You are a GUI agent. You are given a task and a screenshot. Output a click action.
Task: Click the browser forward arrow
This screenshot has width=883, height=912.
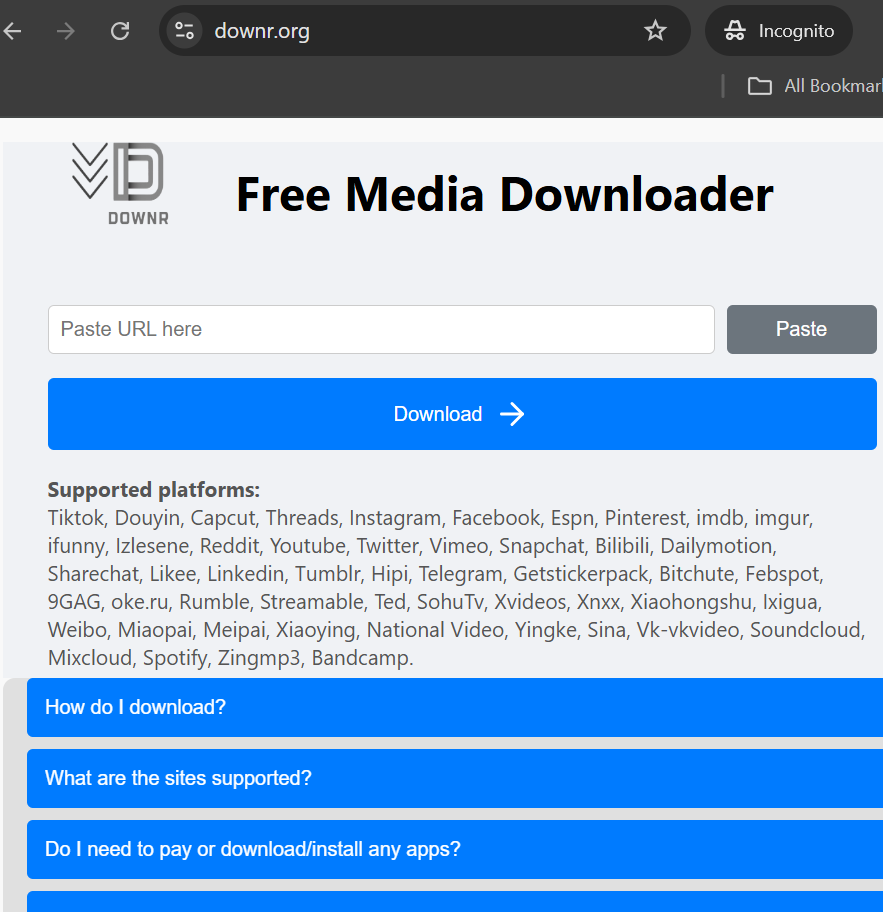(x=66, y=31)
